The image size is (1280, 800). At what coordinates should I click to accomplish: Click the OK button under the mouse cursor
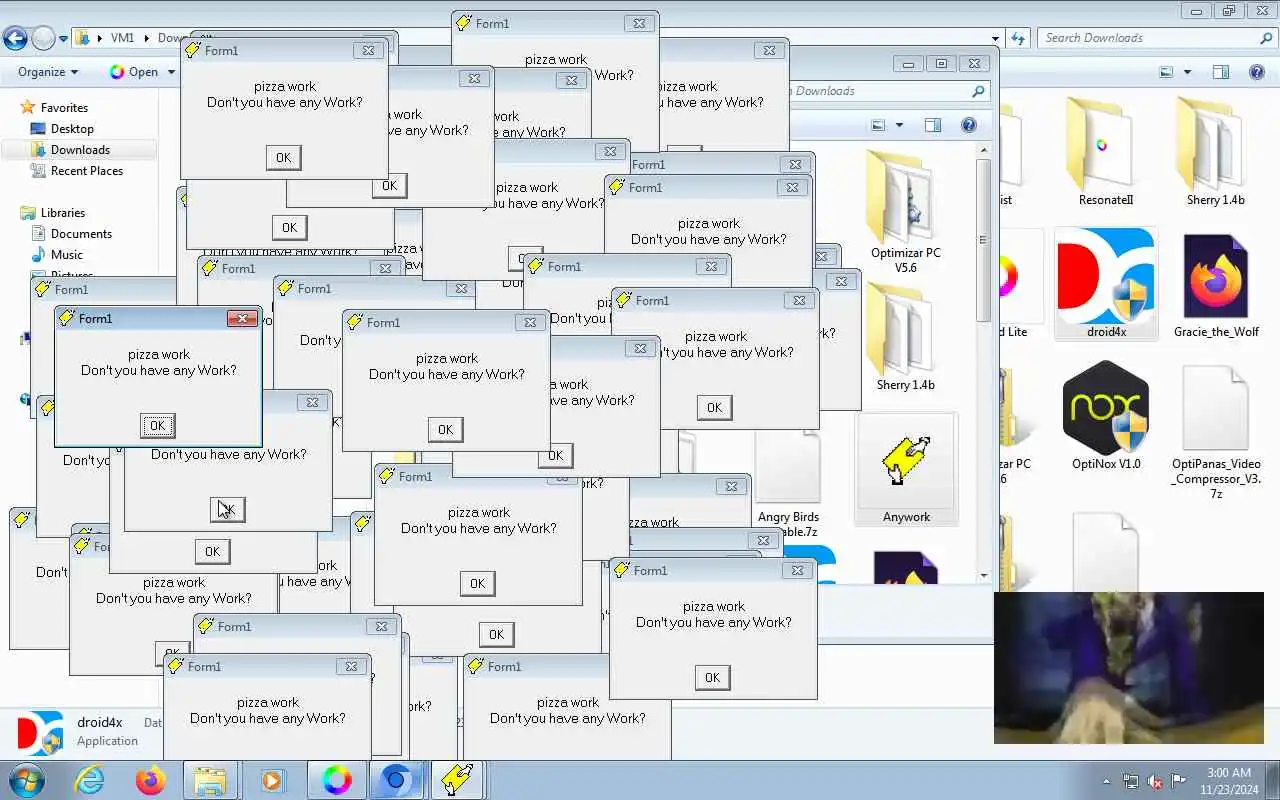(x=227, y=509)
